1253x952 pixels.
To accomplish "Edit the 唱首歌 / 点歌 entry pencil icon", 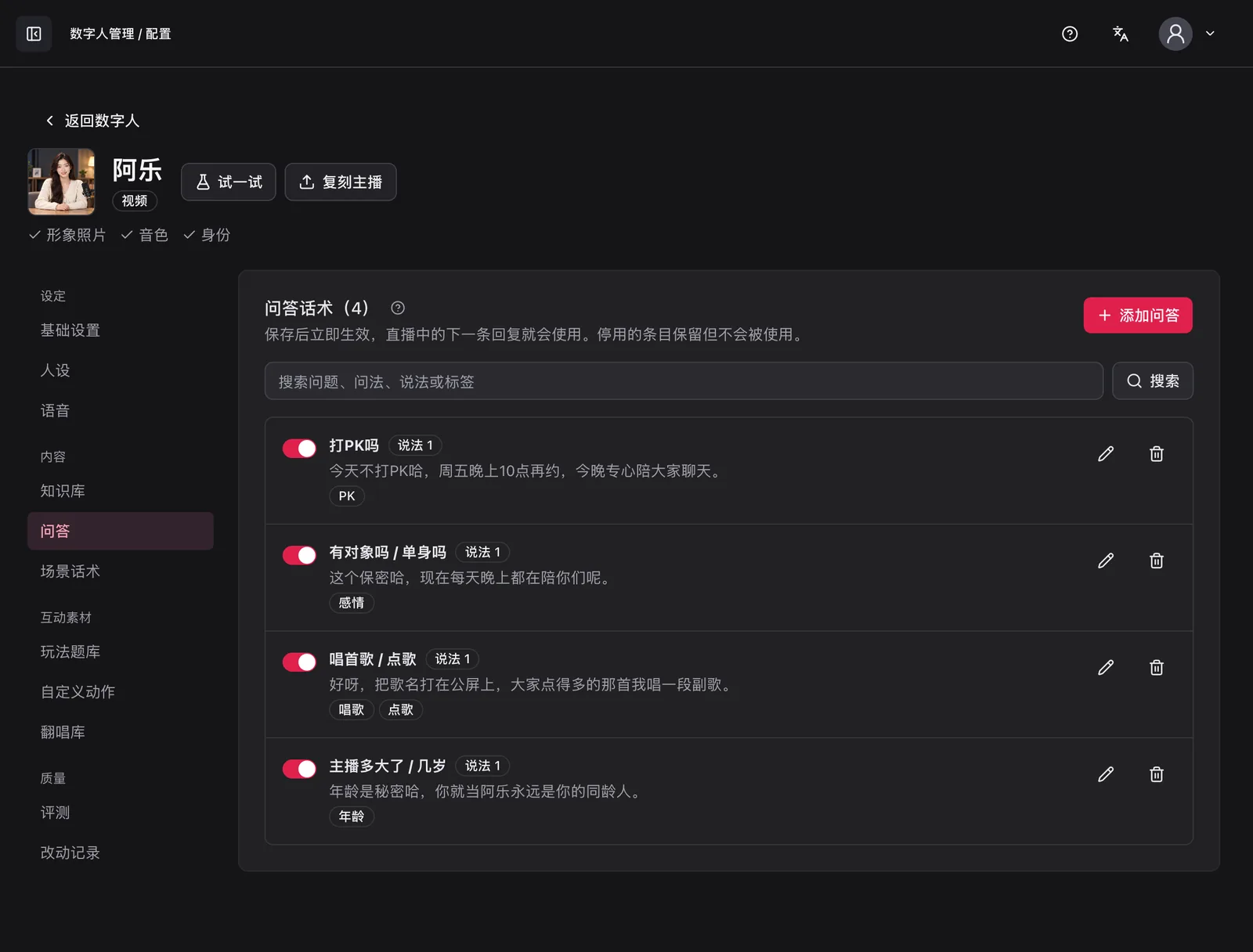I will coord(1106,668).
